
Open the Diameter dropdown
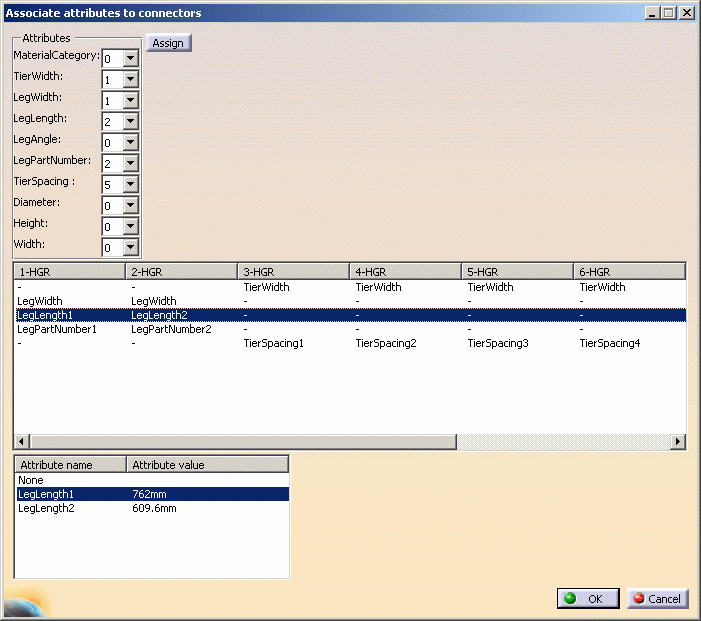click(x=130, y=206)
